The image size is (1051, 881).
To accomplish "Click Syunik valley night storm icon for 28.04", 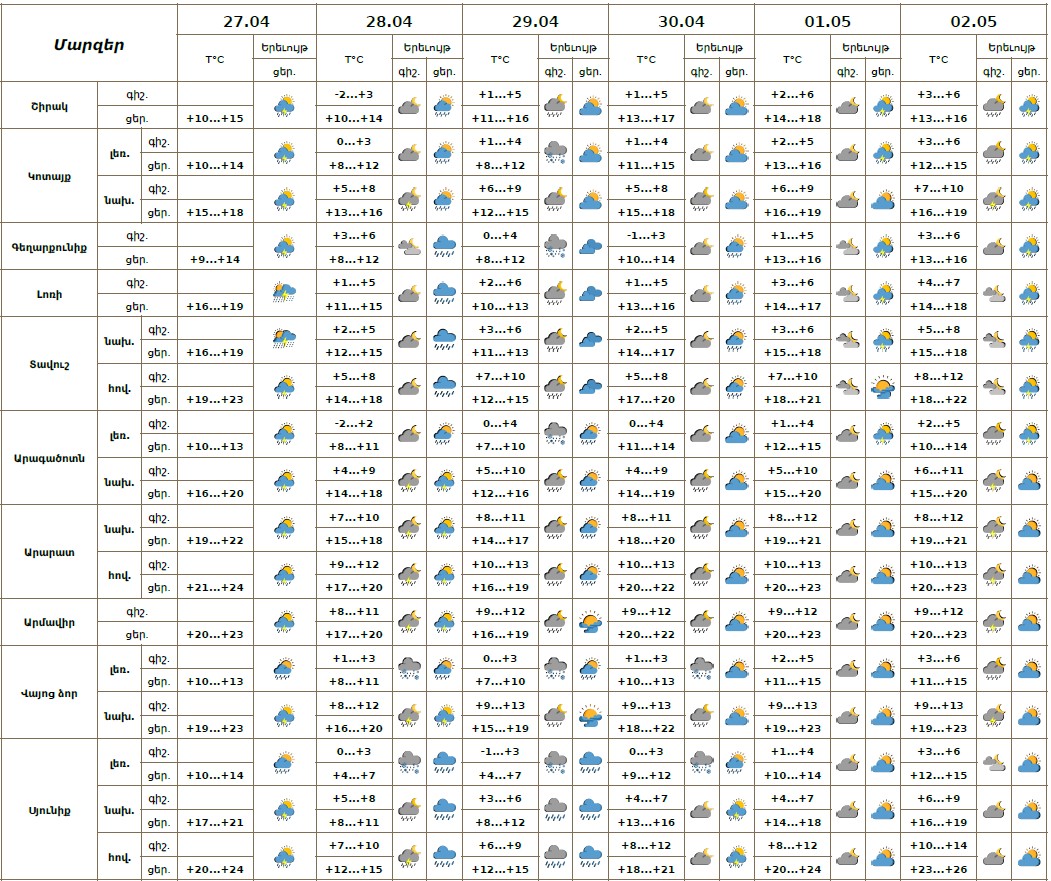I will [408, 856].
